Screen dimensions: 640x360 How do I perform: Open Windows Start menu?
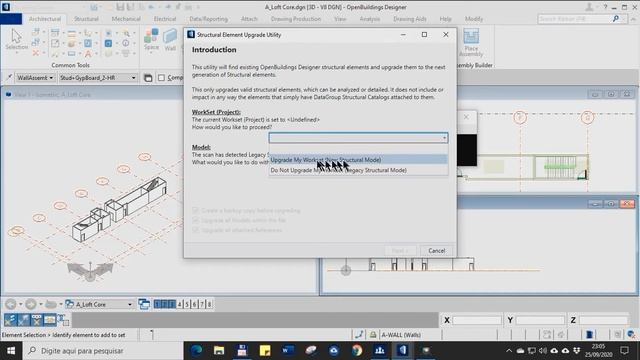click(x=11, y=351)
